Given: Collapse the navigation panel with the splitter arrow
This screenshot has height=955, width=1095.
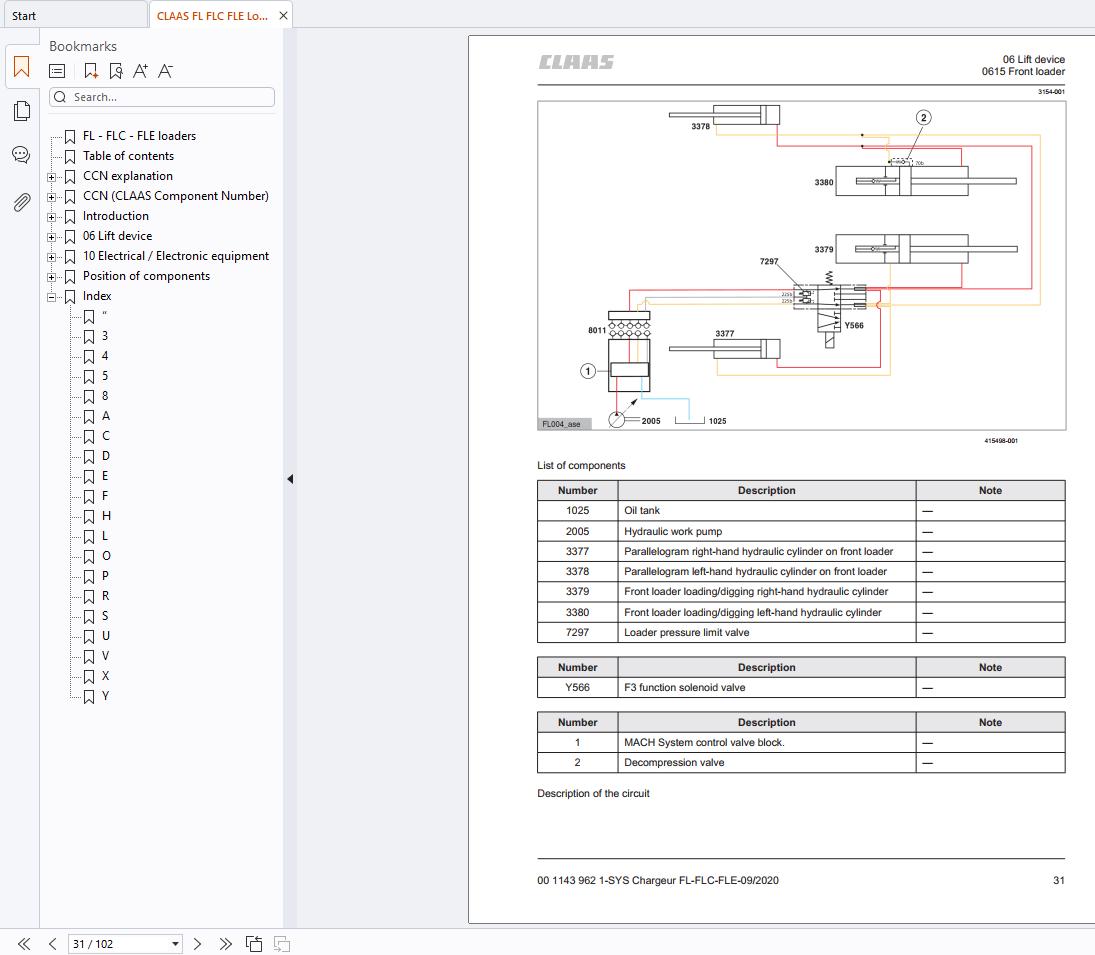Looking at the screenshot, I should click(x=290, y=479).
